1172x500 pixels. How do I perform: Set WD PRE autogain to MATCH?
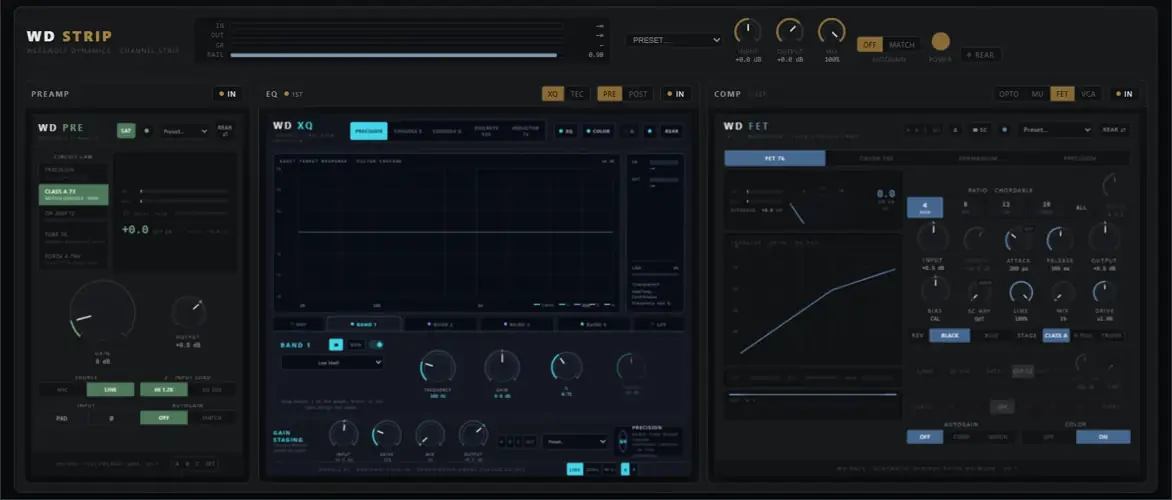click(212, 418)
